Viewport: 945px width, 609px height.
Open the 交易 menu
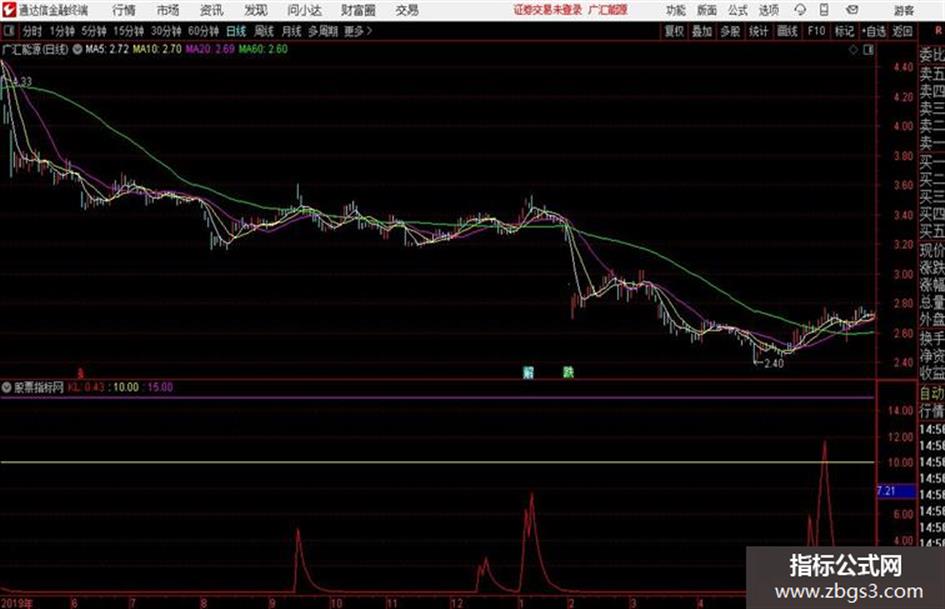(407, 10)
